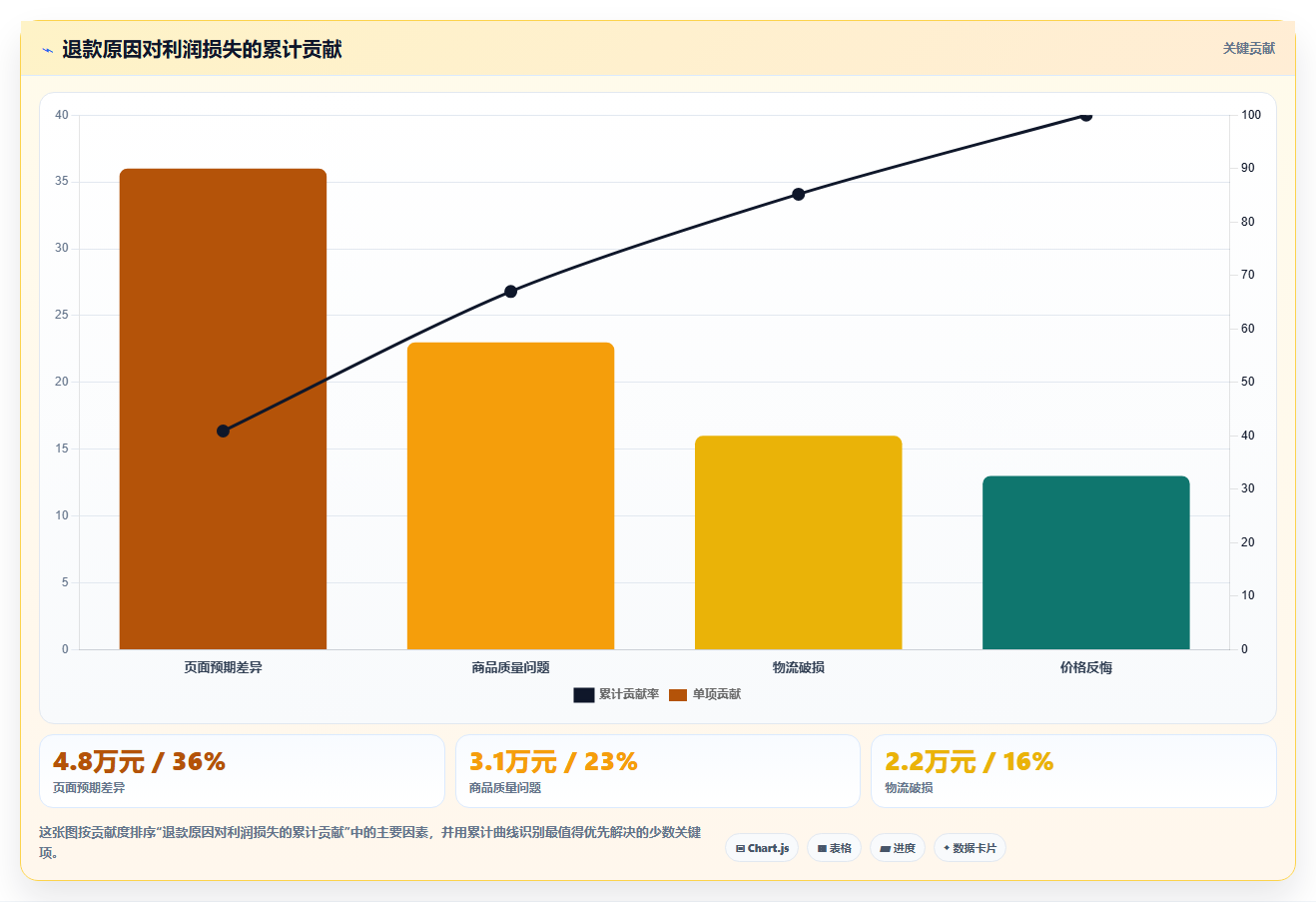Screen dimensions: 1316x902
Task: Click the 物流破损 x-axis label
Action: (x=798, y=667)
